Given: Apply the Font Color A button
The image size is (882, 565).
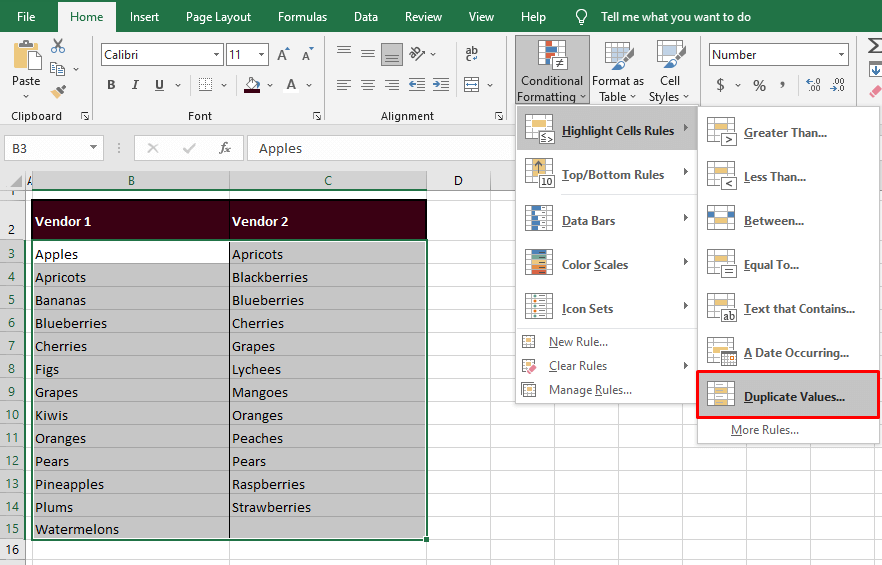Looking at the screenshot, I should point(291,85).
